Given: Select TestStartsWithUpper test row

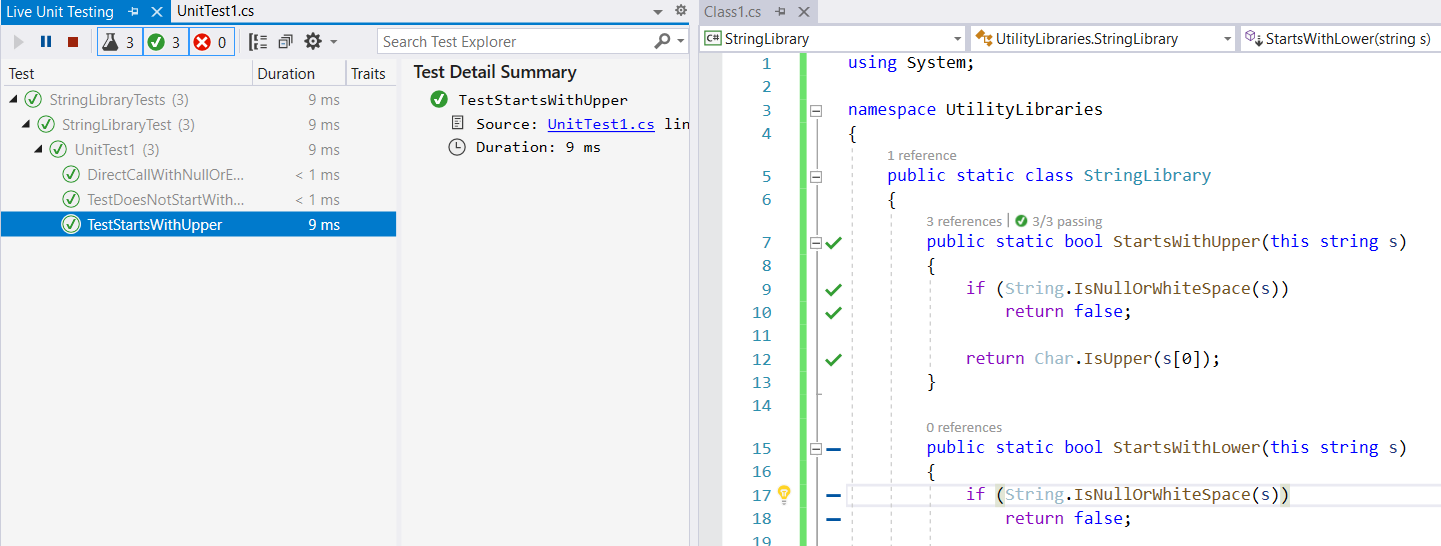Looking at the screenshot, I should pos(198,225).
